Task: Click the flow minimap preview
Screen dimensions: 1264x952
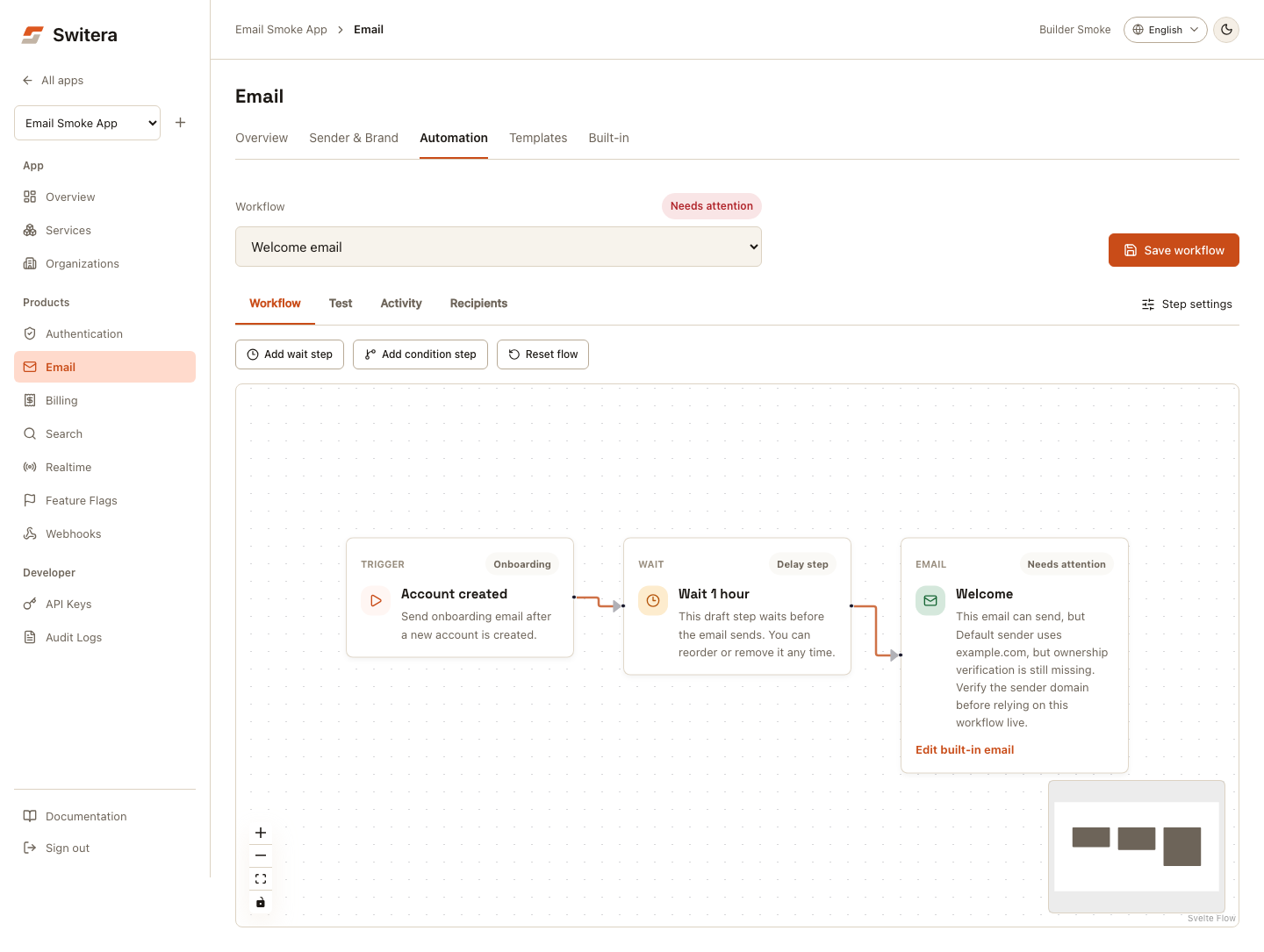Action: coord(1137,847)
